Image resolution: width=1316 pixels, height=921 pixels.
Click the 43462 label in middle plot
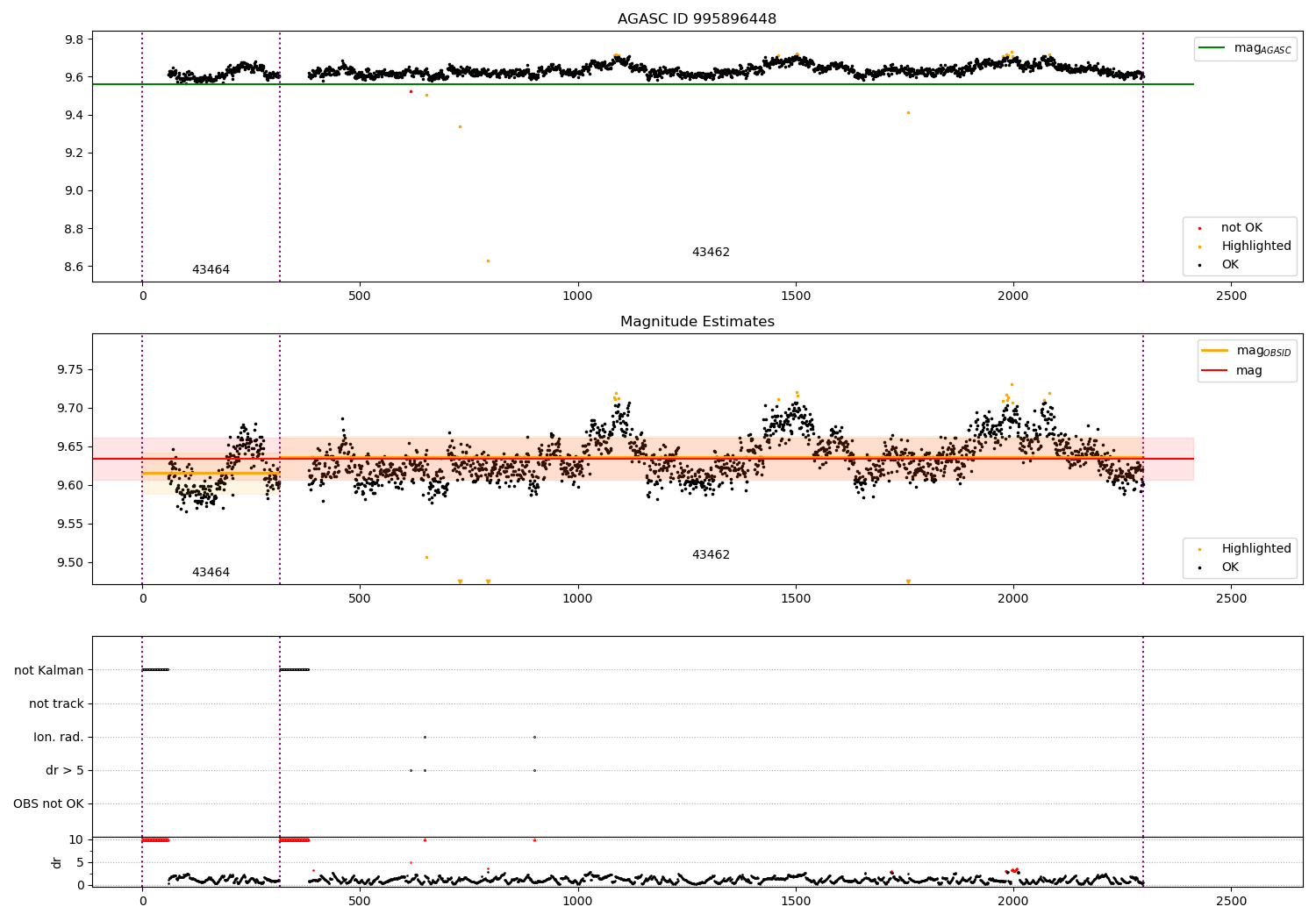pos(711,554)
